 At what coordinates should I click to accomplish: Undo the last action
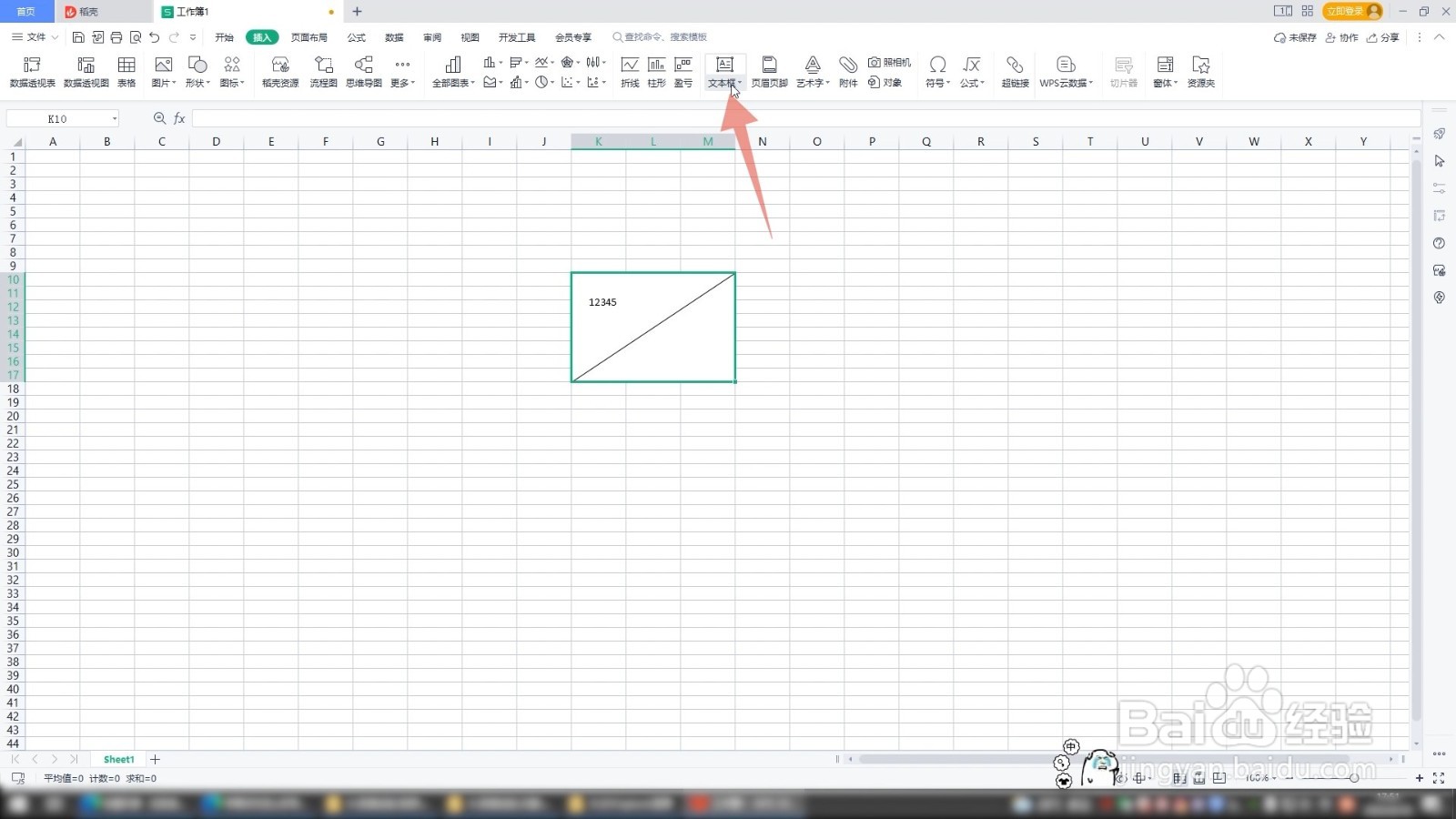(x=155, y=37)
